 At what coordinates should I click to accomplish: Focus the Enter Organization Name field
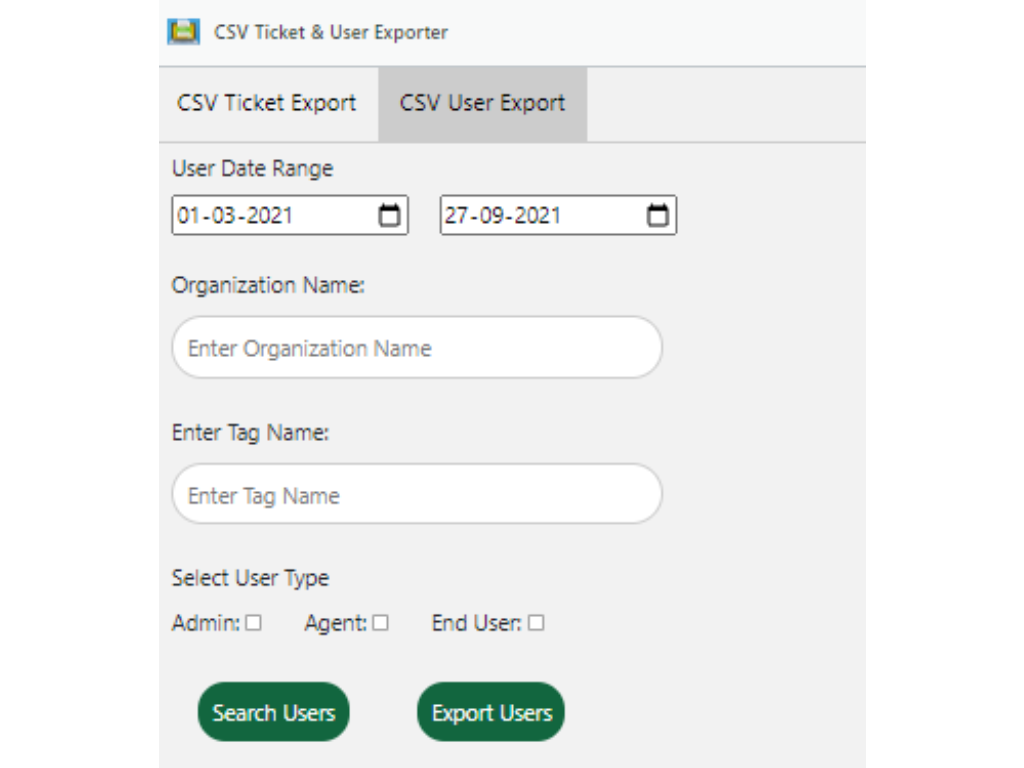tap(417, 348)
